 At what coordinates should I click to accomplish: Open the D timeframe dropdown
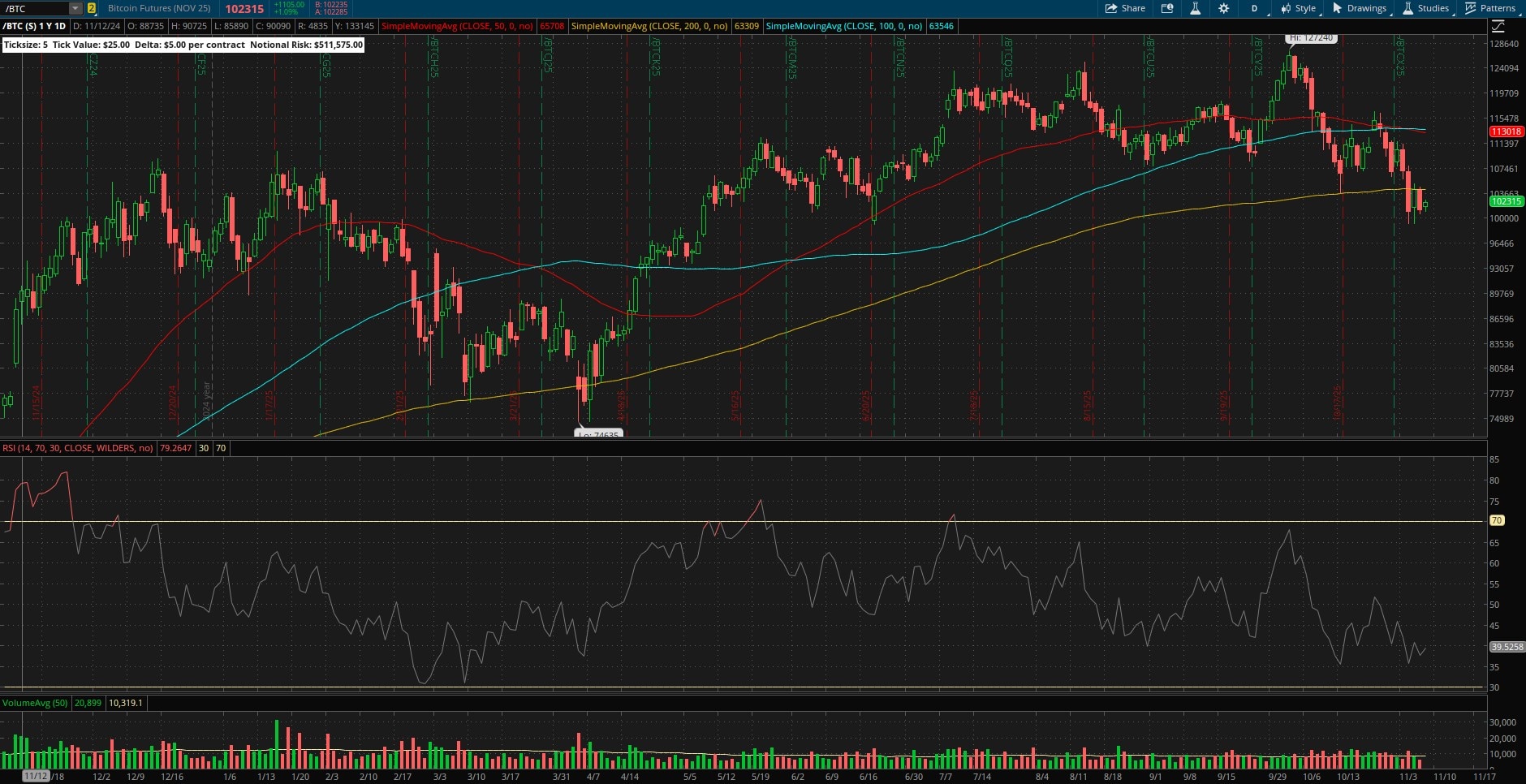point(1255,8)
